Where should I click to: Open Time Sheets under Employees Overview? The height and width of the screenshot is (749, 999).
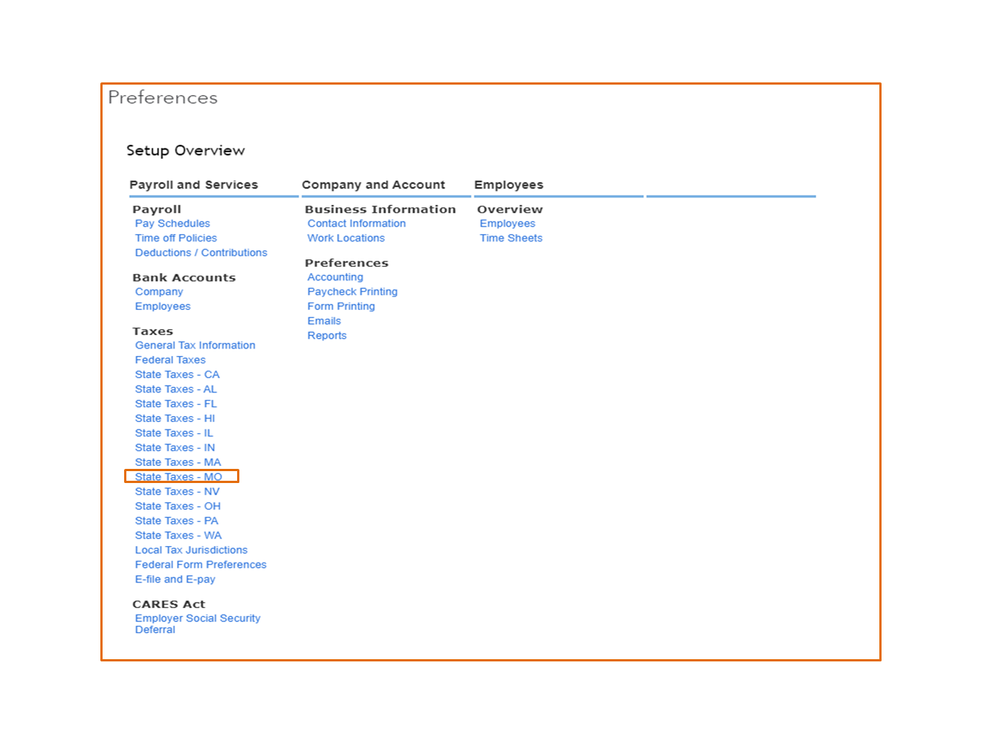(x=511, y=238)
